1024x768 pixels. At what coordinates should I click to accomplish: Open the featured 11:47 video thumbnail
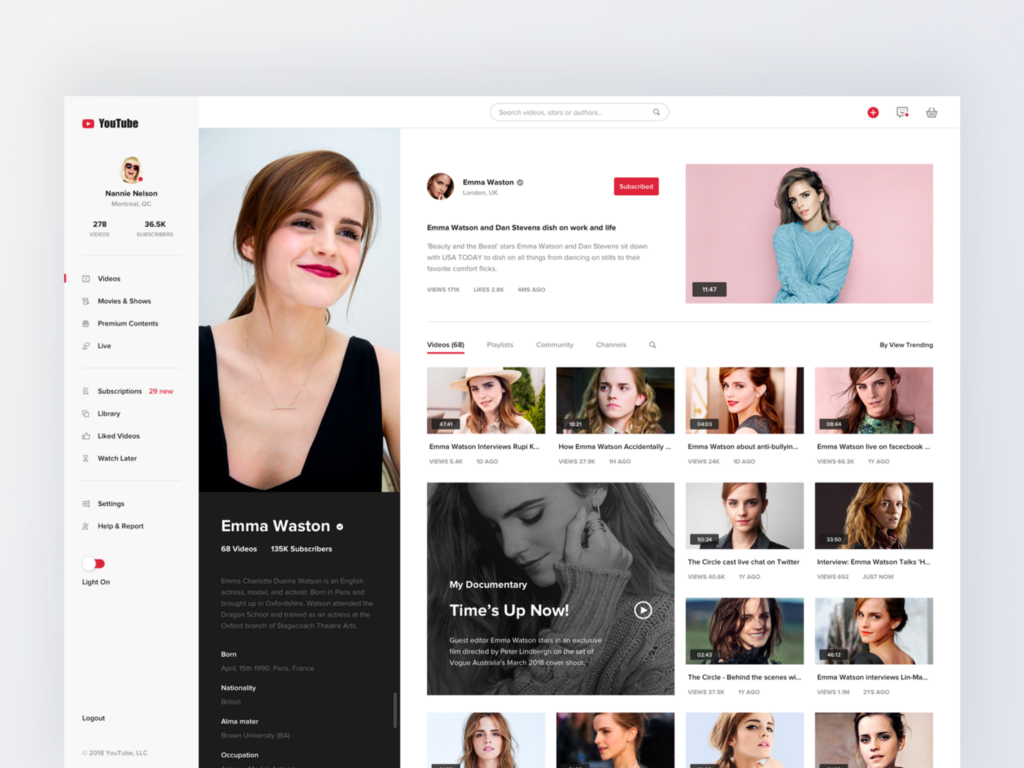click(x=809, y=233)
